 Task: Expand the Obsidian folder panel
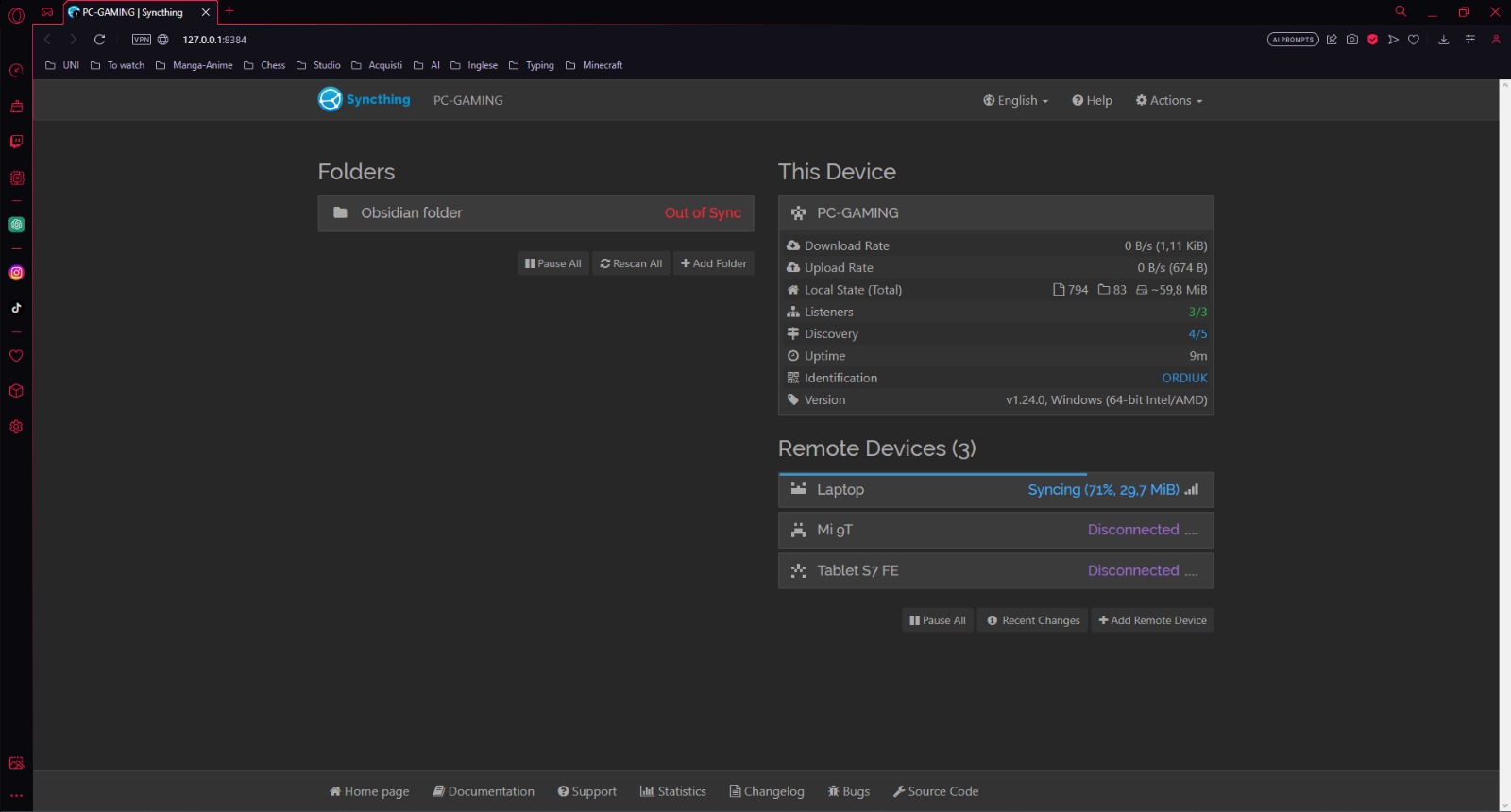535,213
